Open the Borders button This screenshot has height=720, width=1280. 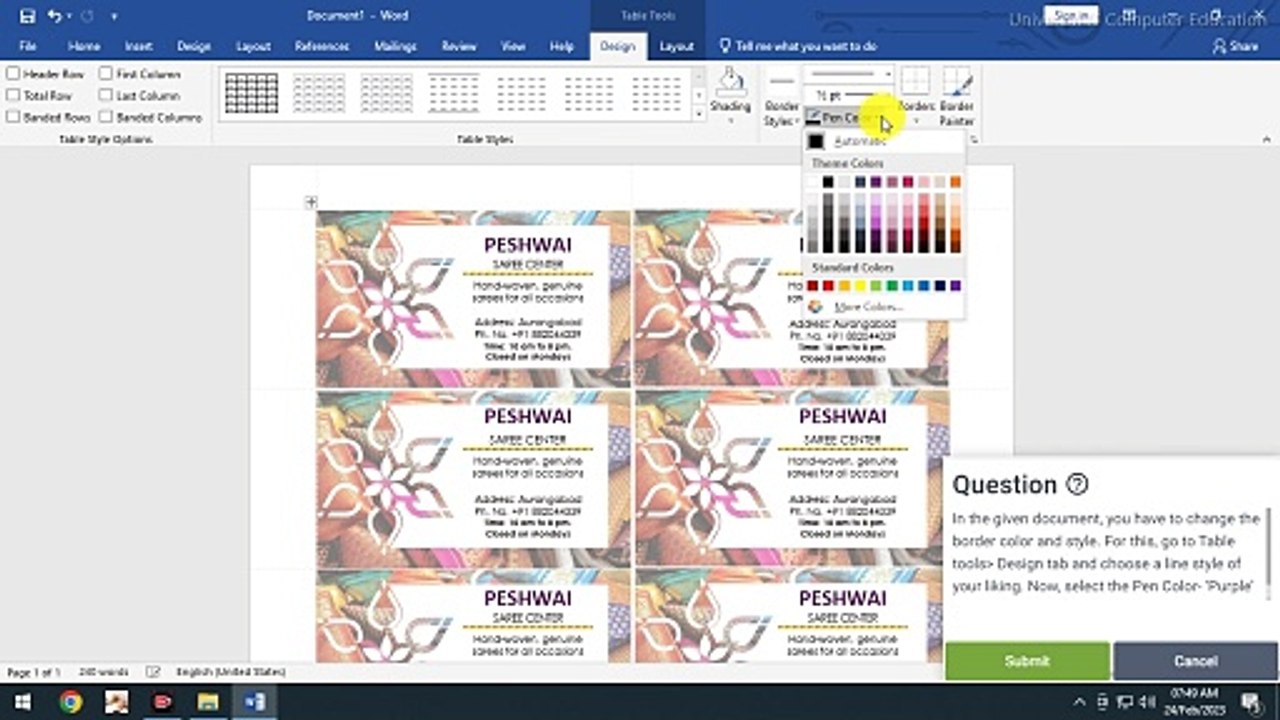coord(915,96)
